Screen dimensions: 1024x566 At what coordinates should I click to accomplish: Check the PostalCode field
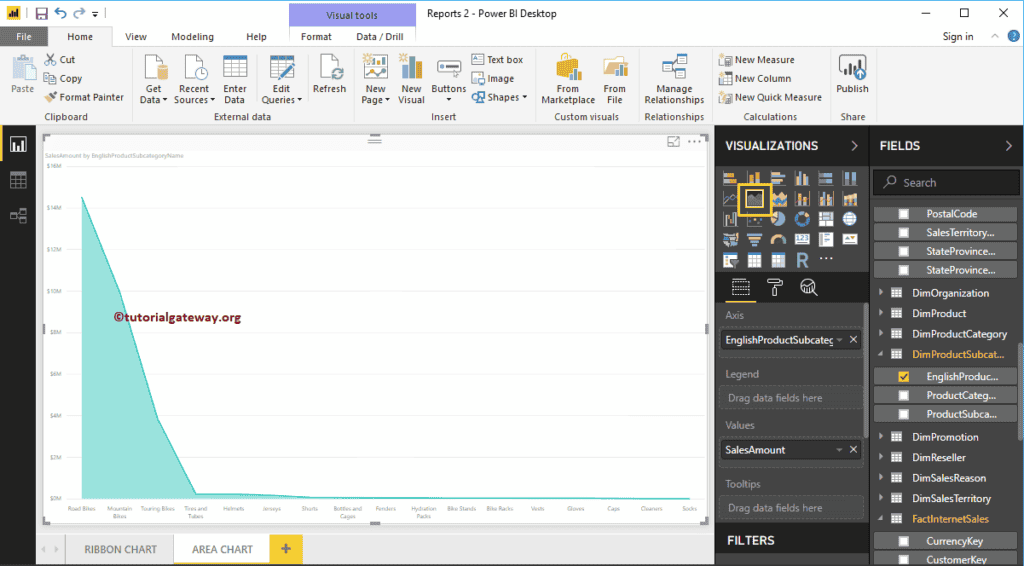click(904, 213)
